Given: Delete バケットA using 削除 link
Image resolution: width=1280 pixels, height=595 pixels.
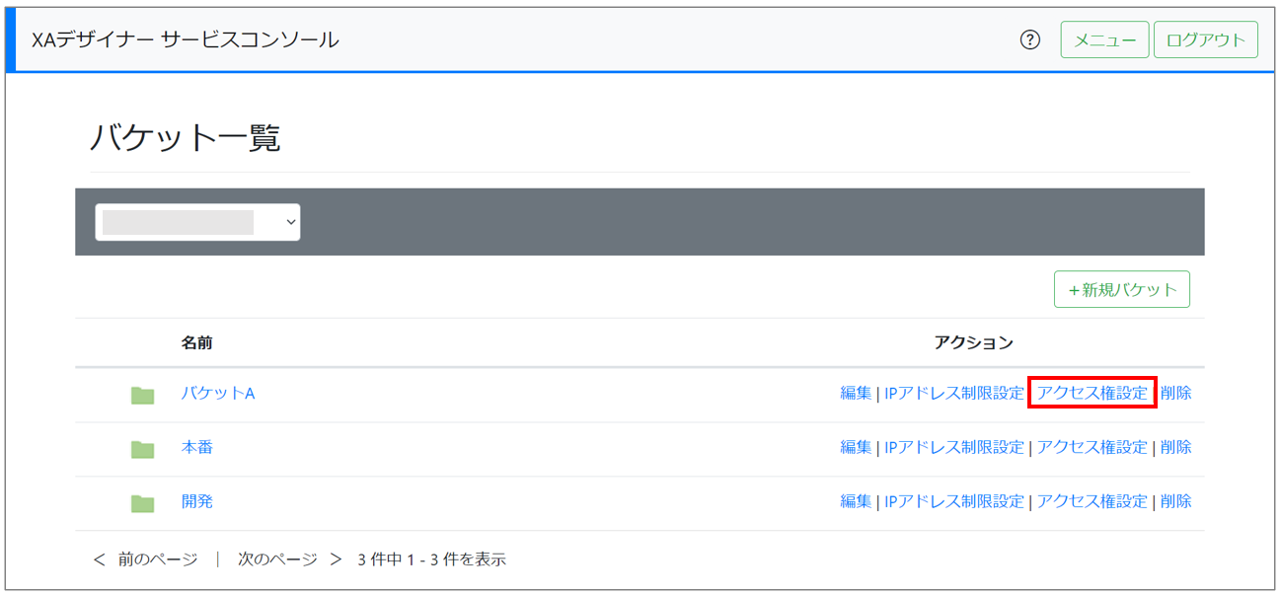Looking at the screenshot, I should [x=1176, y=393].
